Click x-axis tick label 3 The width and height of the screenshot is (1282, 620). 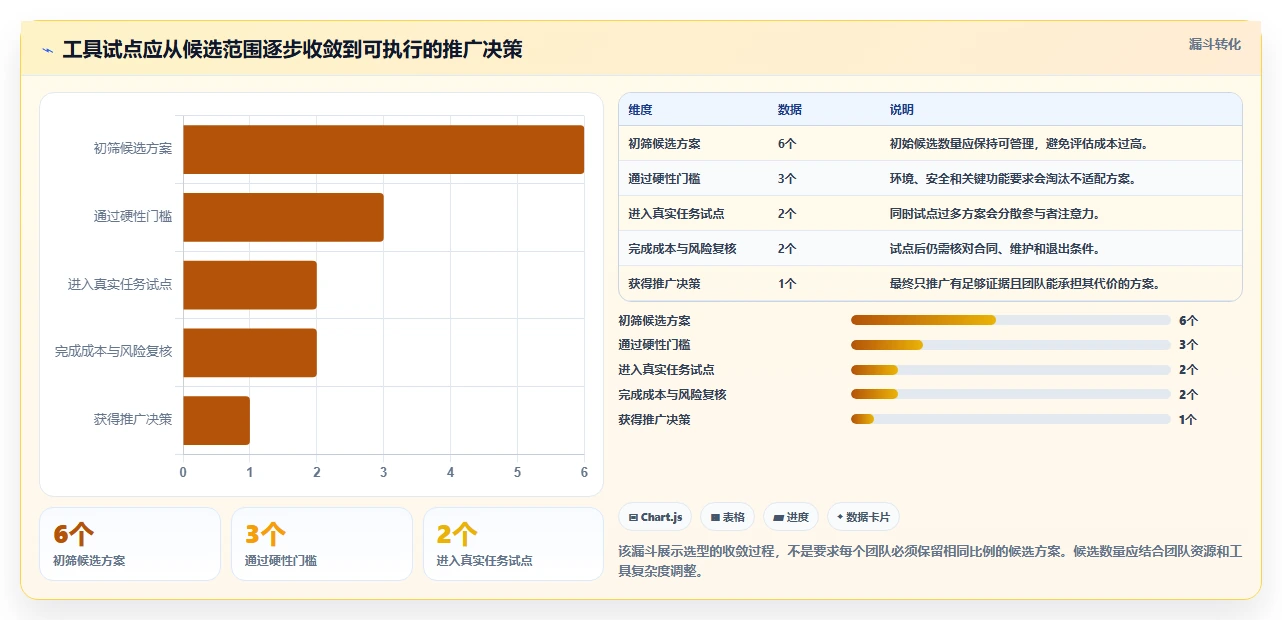(383, 472)
